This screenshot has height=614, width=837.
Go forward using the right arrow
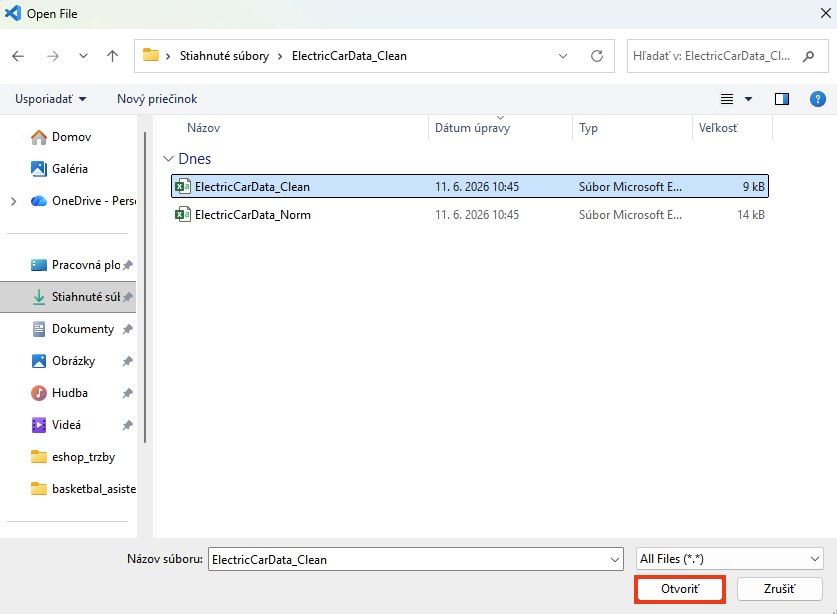tap(52, 56)
